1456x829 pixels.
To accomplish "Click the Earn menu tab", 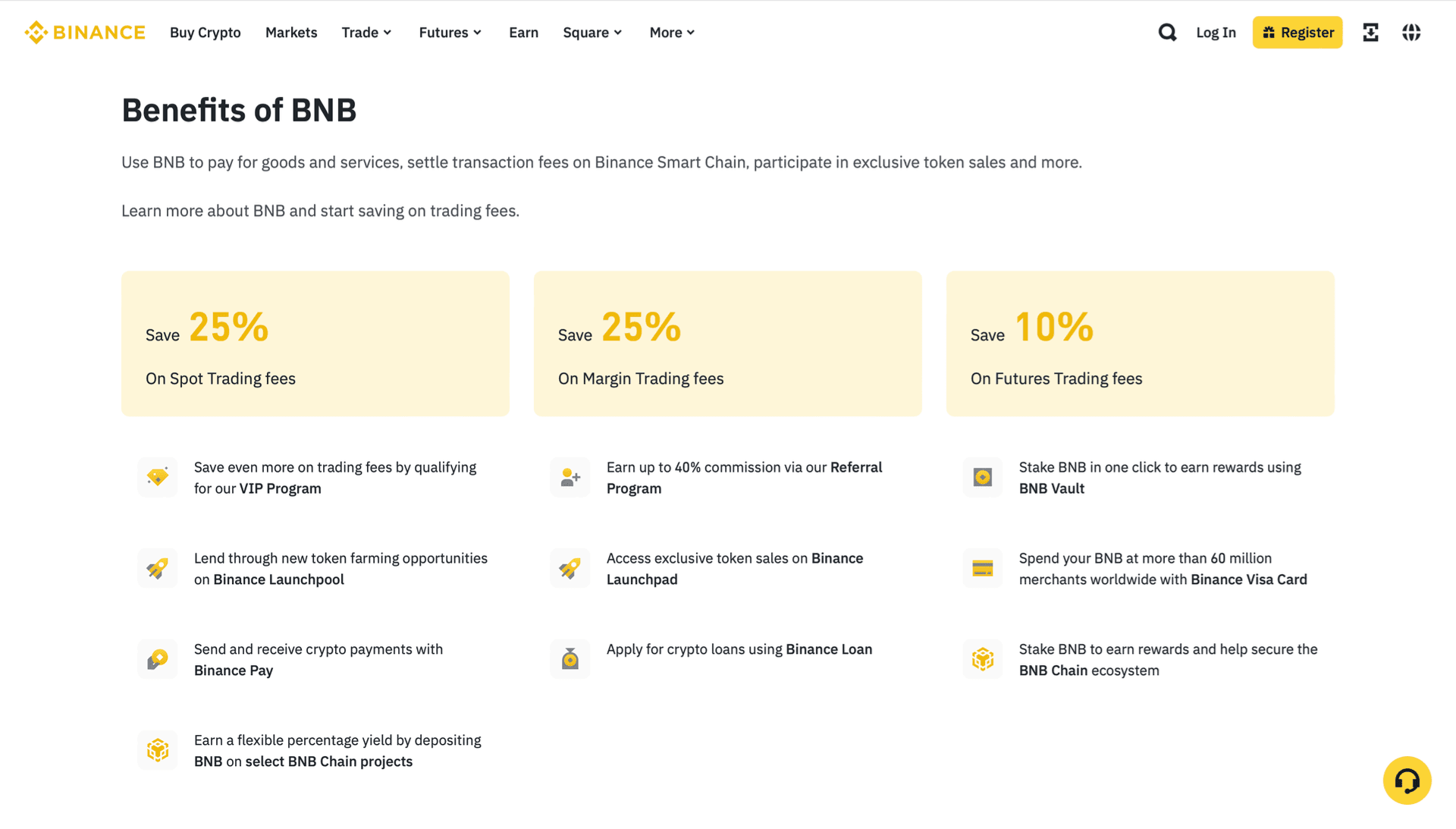I will coord(523,32).
